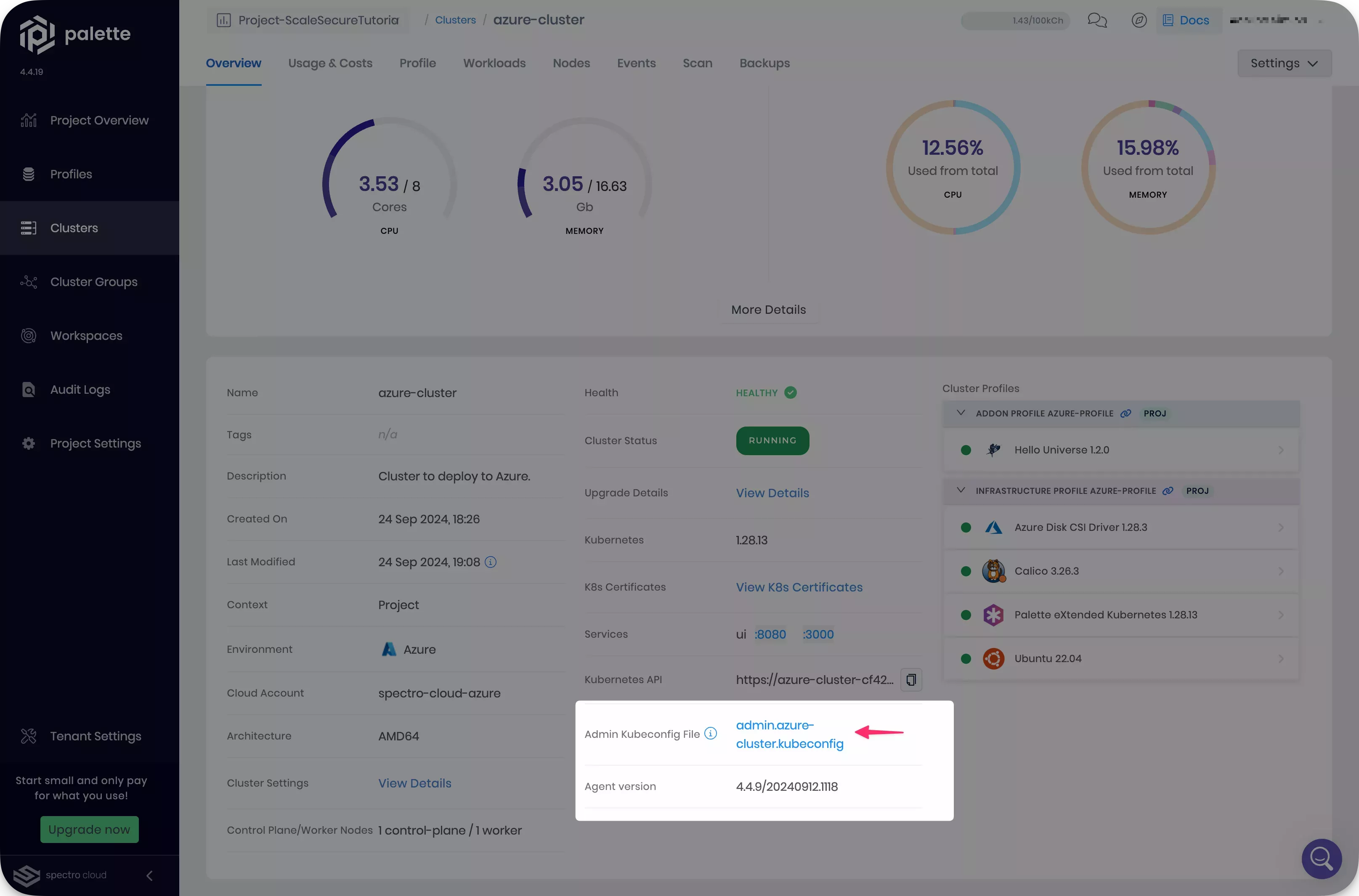Click the Palette eXtended Kubernetes icon
The width and height of the screenshot is (1359, 896).
pos(993,615)
